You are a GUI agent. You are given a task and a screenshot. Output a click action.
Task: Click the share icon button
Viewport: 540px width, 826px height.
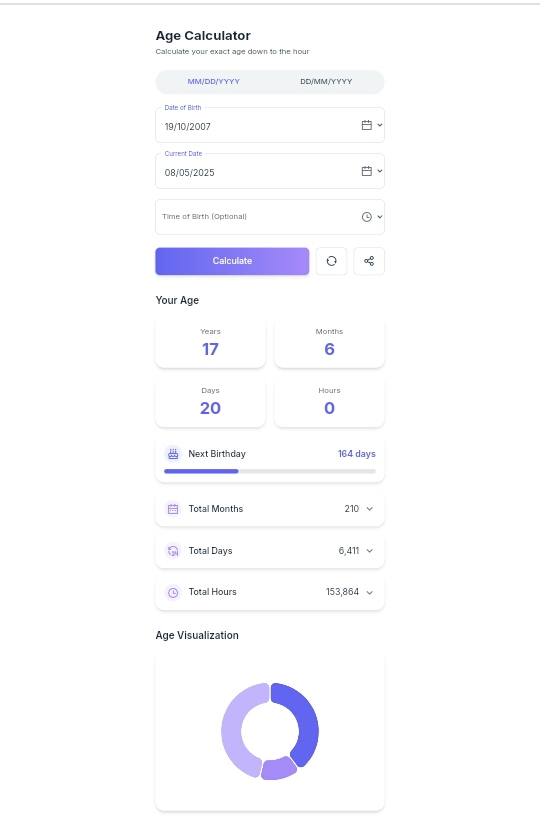[369, 261]
